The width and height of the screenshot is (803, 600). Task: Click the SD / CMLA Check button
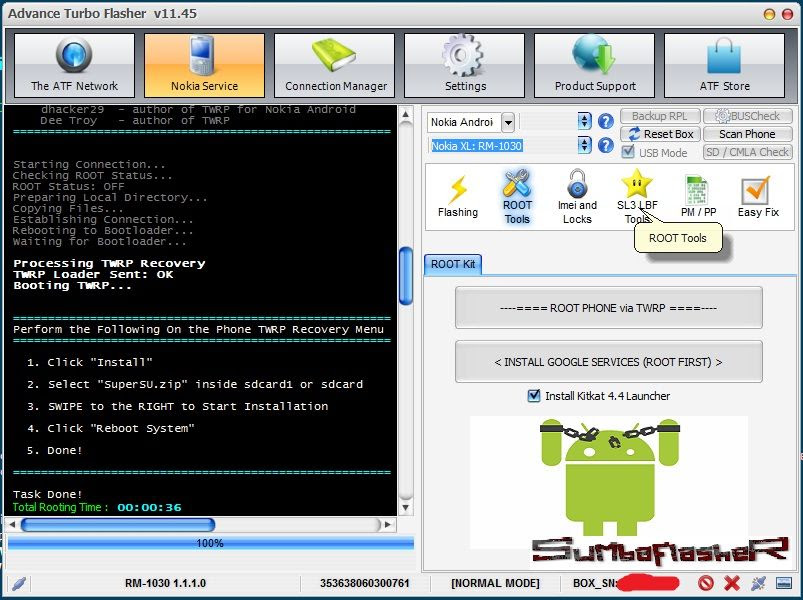click(x=748, y=152)
